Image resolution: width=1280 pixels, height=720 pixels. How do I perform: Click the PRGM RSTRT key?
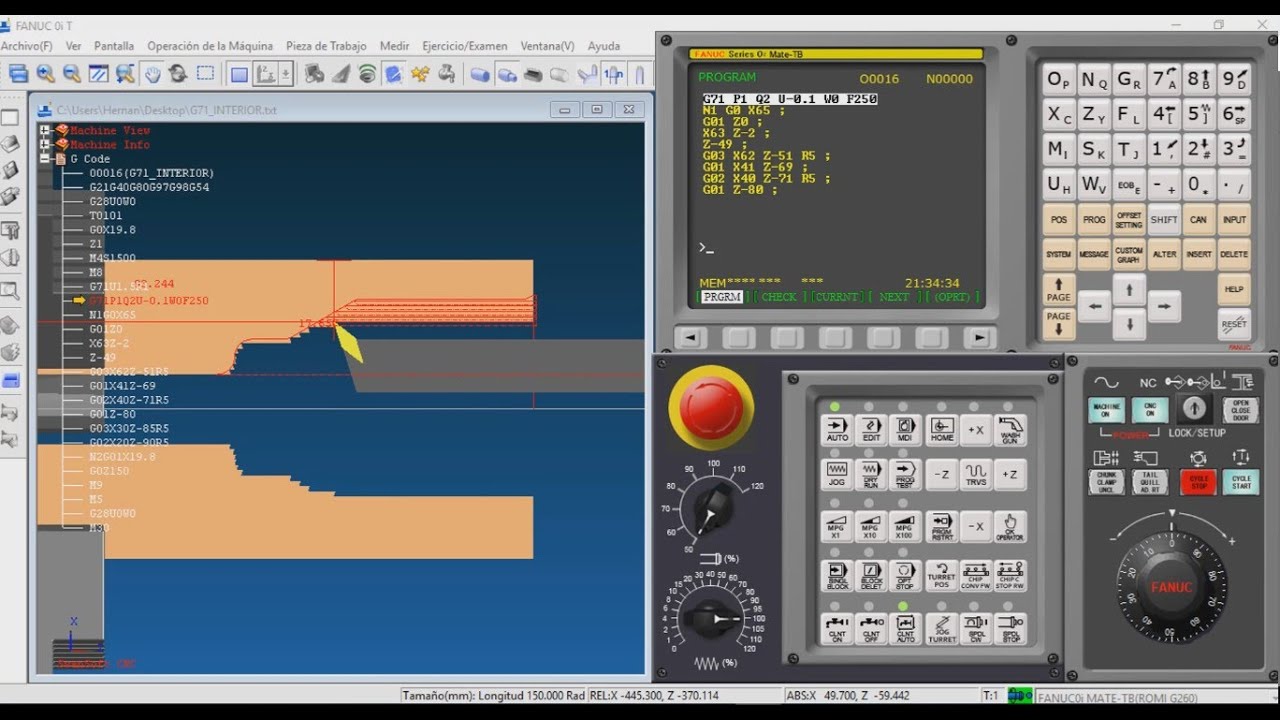pyautogui.click(x=941, y=527)
